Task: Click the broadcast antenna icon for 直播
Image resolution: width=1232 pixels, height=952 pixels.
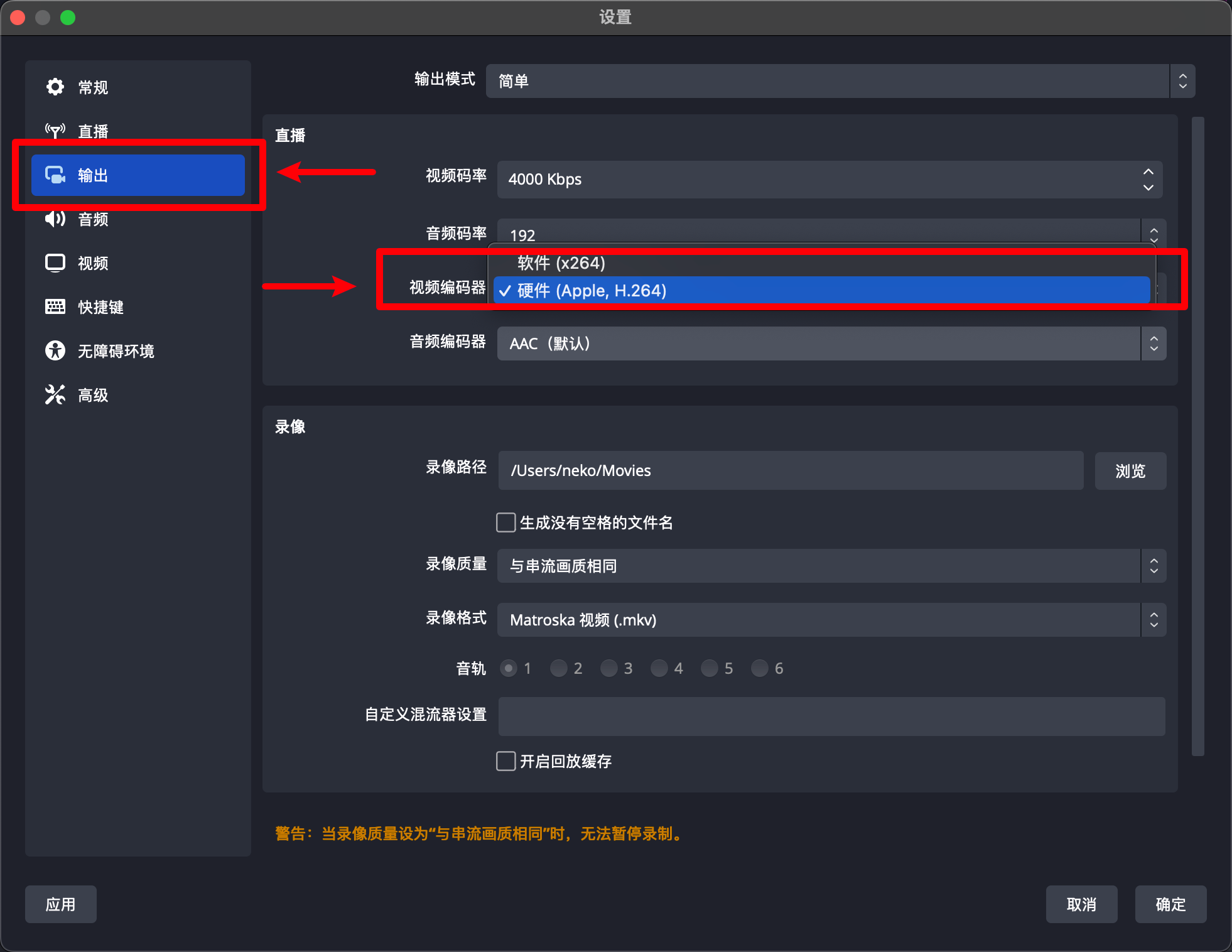Action: 55,131
